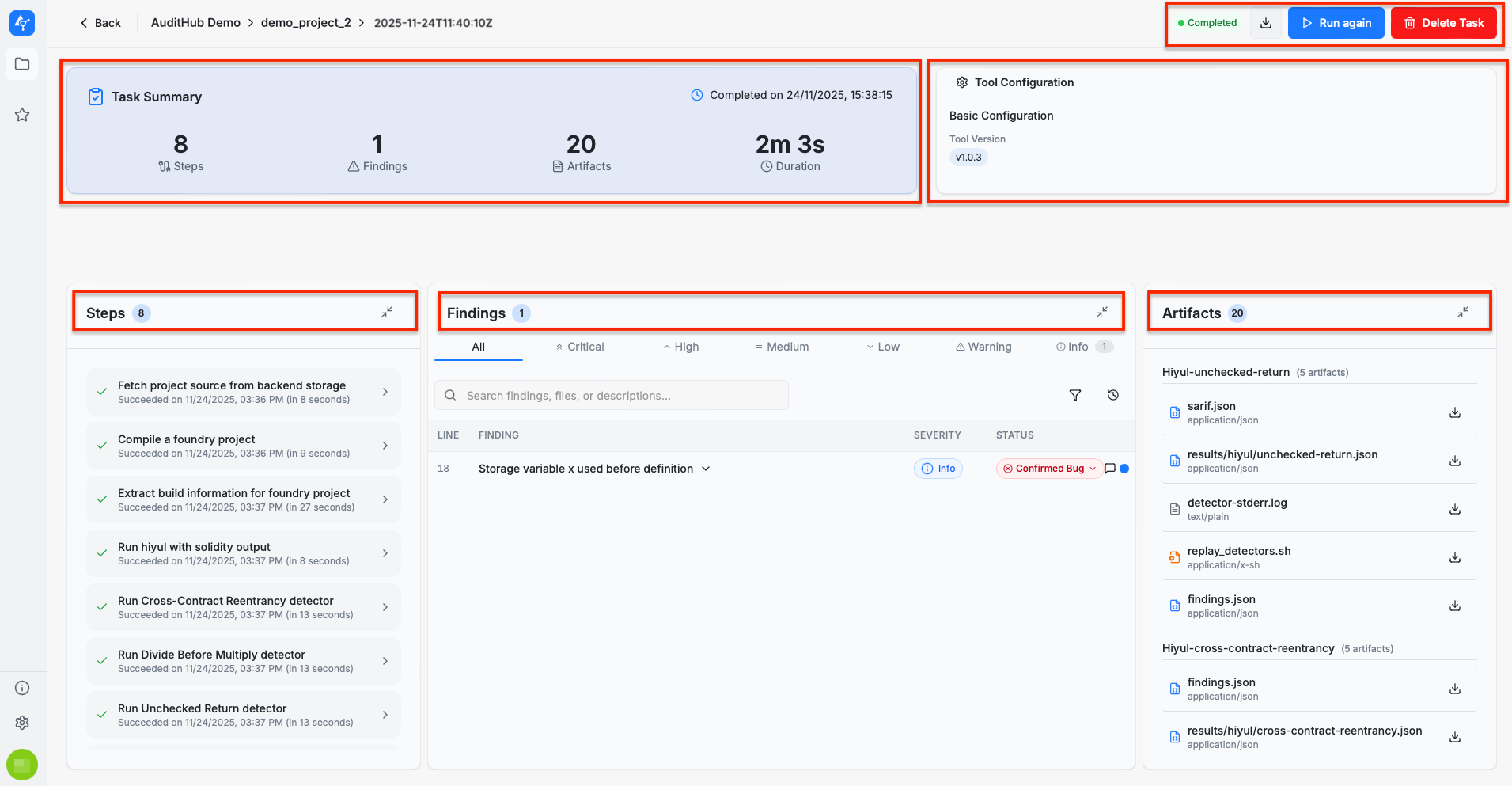Download the detector-stderr.log artifact

(1454, 509)
